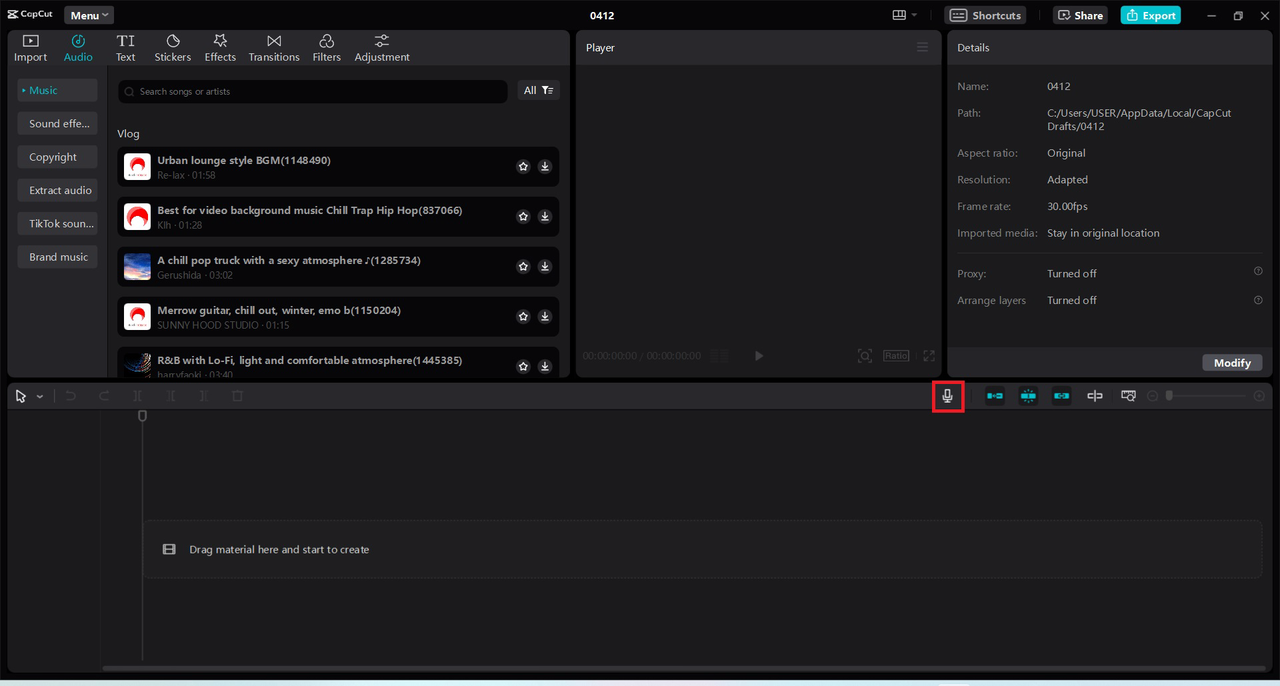The height and width of the screenshot is (686, 1280).
Task: Open the Filters tab
Action: pos(326,48)
